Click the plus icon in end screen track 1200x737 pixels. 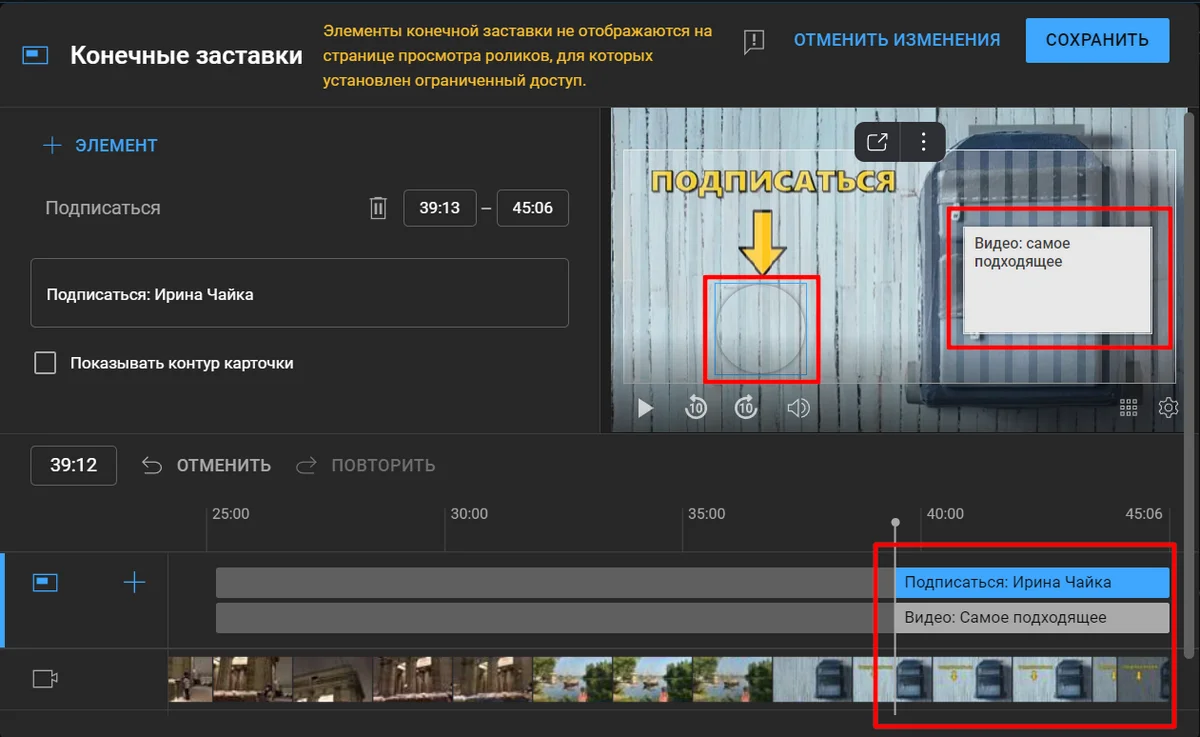tap(134, 583)
